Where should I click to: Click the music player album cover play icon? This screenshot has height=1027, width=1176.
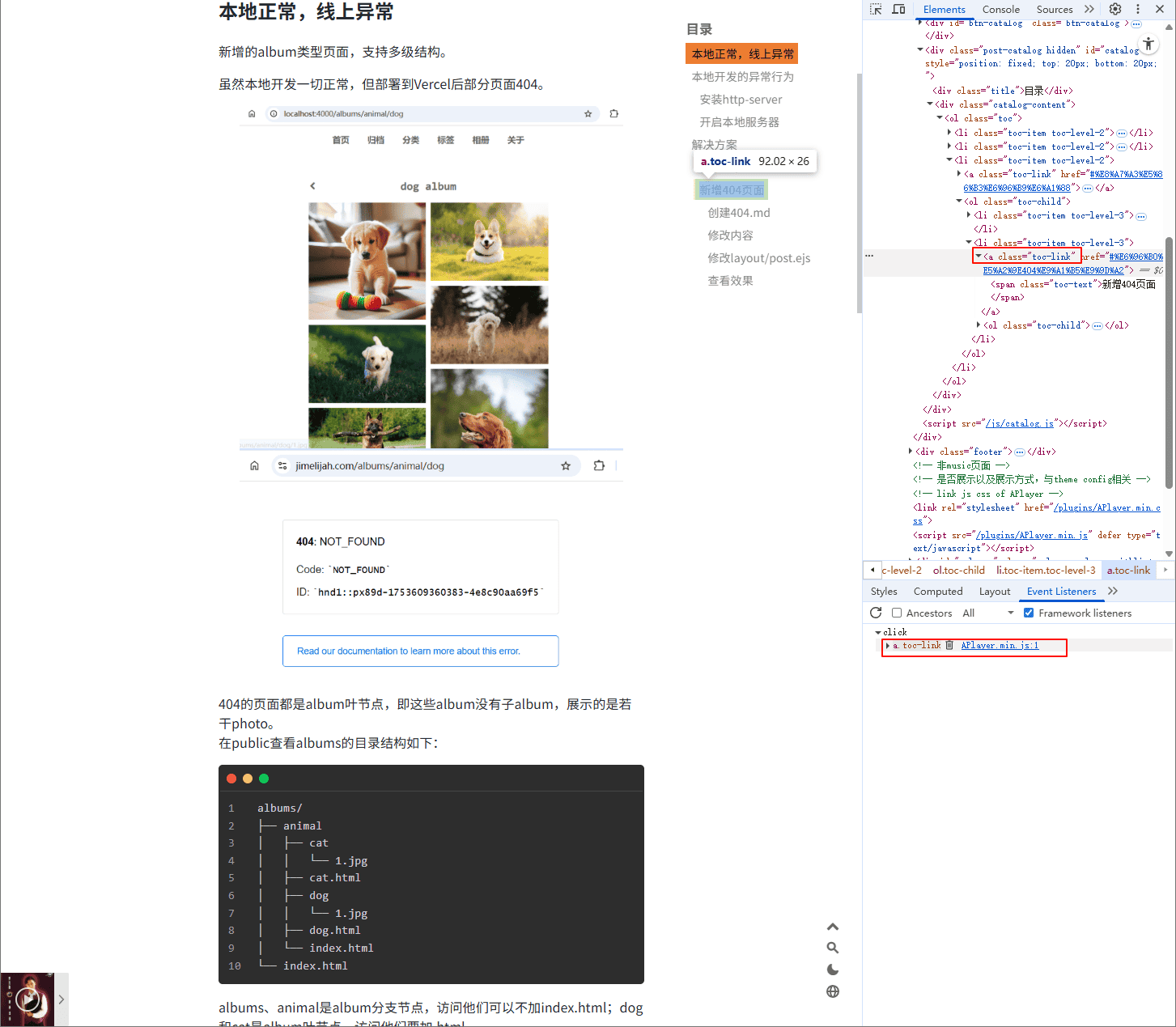click(x=28, y=999)
